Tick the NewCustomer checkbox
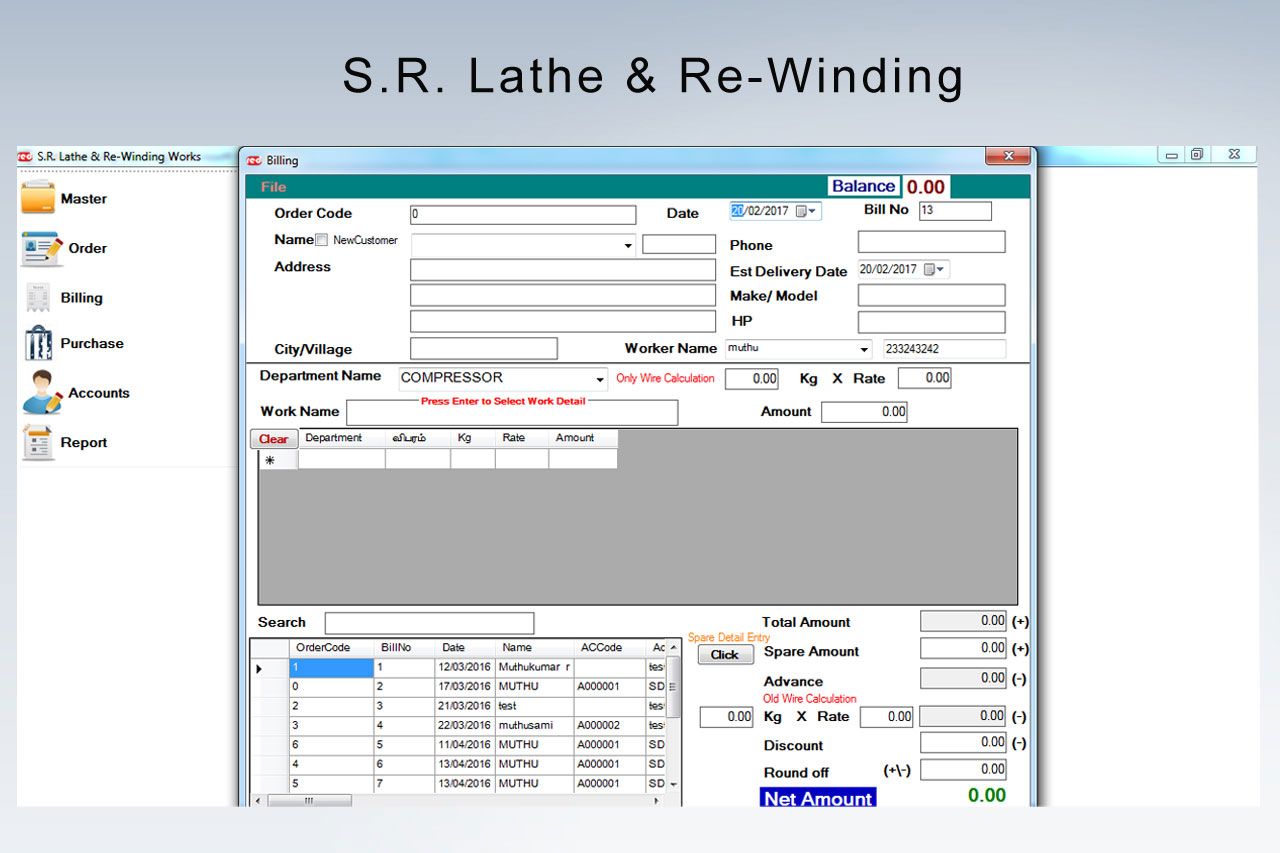 pos(321,240)
